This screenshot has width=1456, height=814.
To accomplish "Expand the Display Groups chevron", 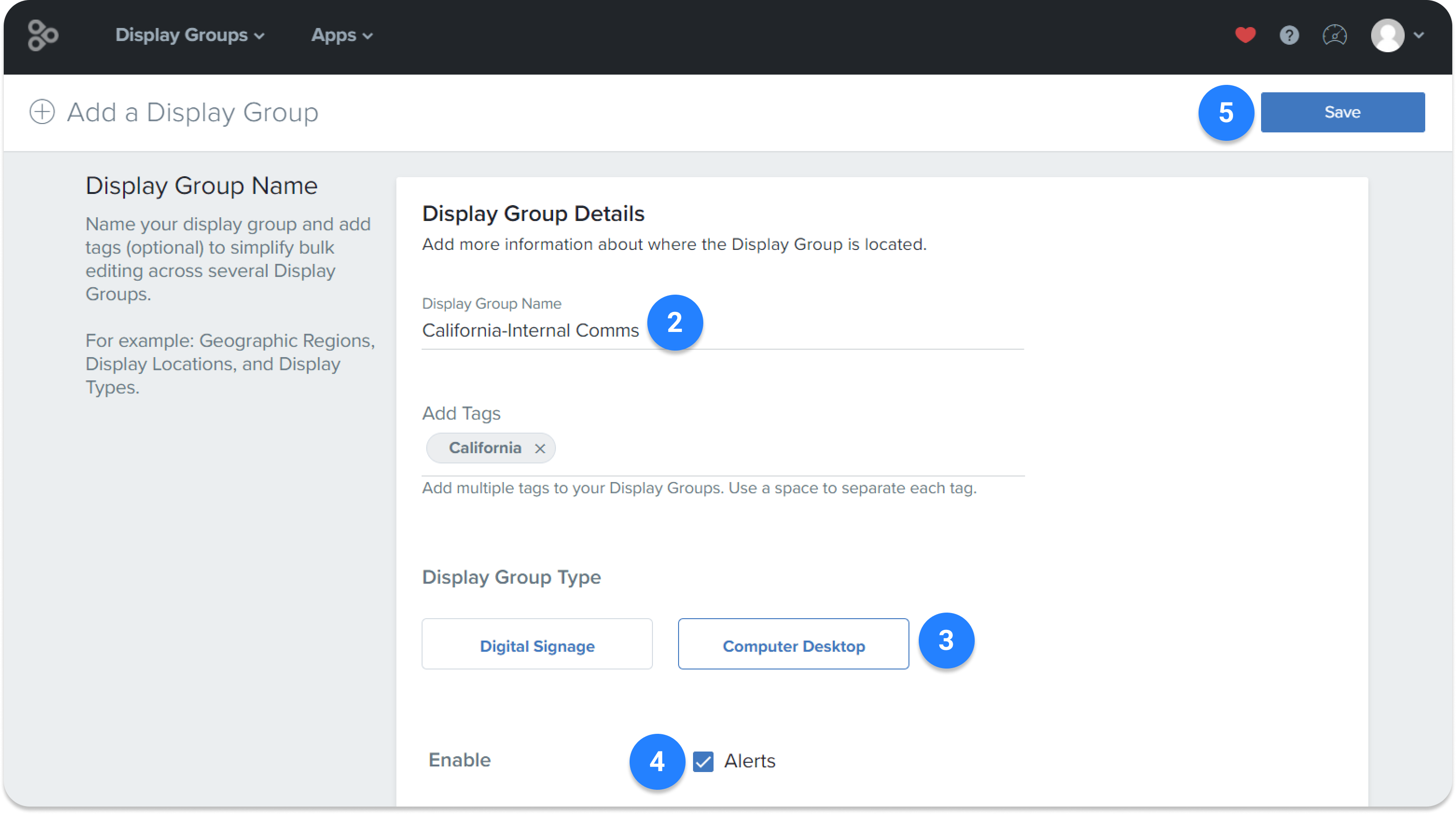I will (260, 35).
